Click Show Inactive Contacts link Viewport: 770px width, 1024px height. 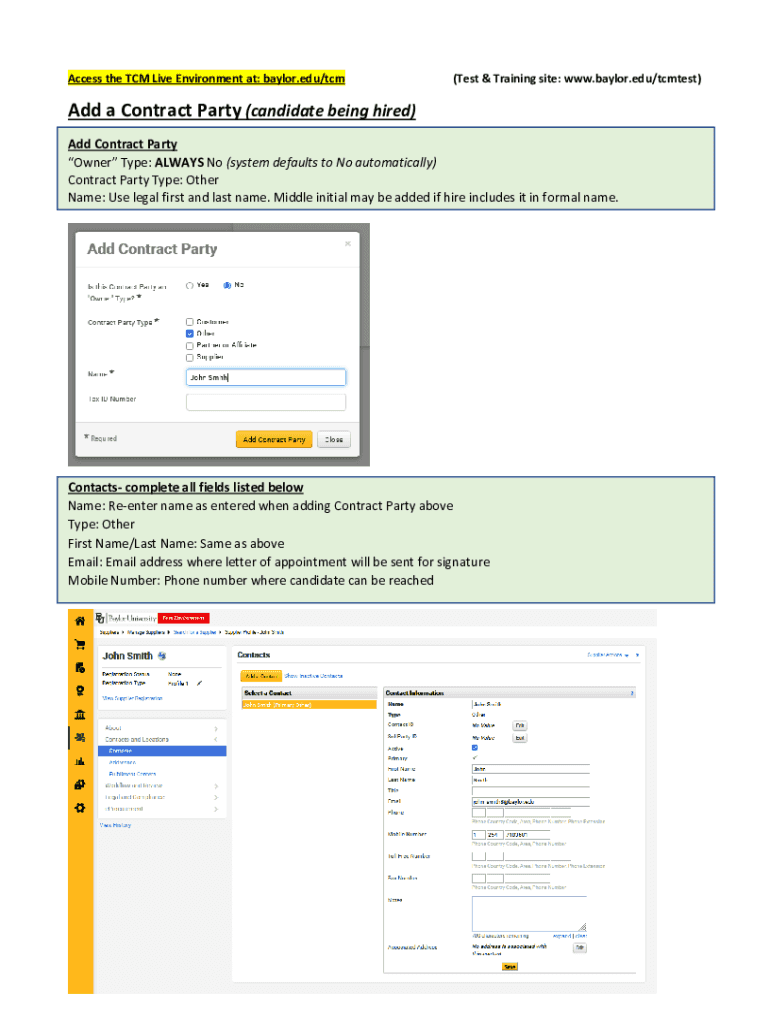click(313, 676)
